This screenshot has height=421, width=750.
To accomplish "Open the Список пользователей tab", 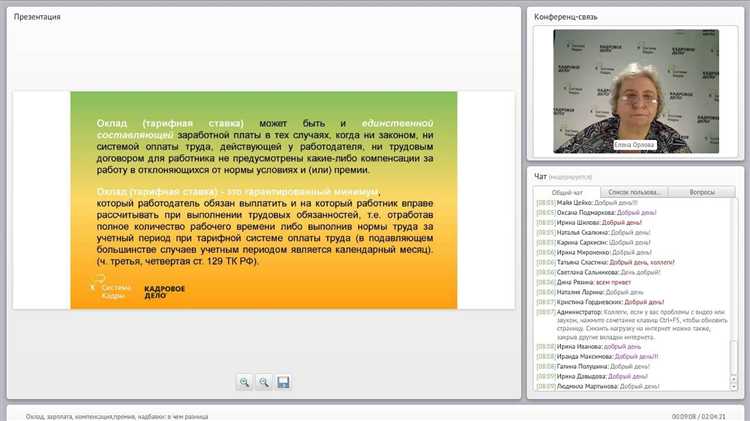I will point(636,192).
